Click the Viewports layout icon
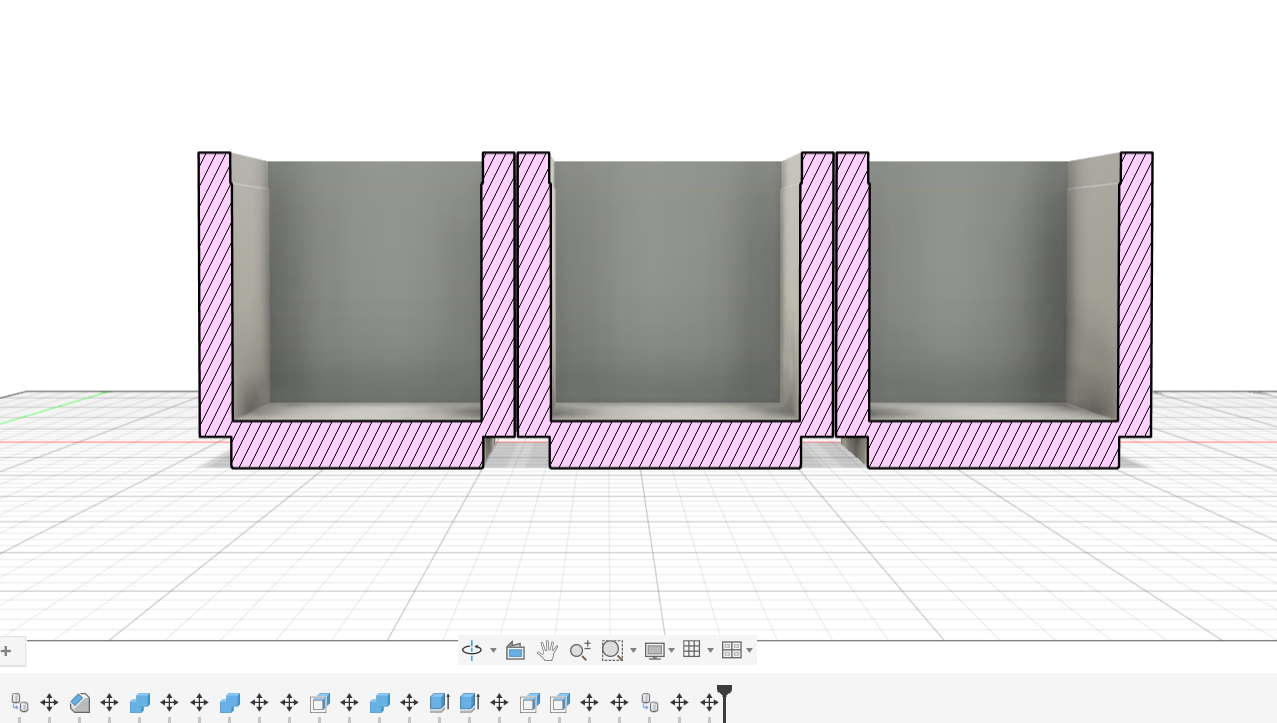This screenshot has height=723, width=1277. [x=731, y=650]
